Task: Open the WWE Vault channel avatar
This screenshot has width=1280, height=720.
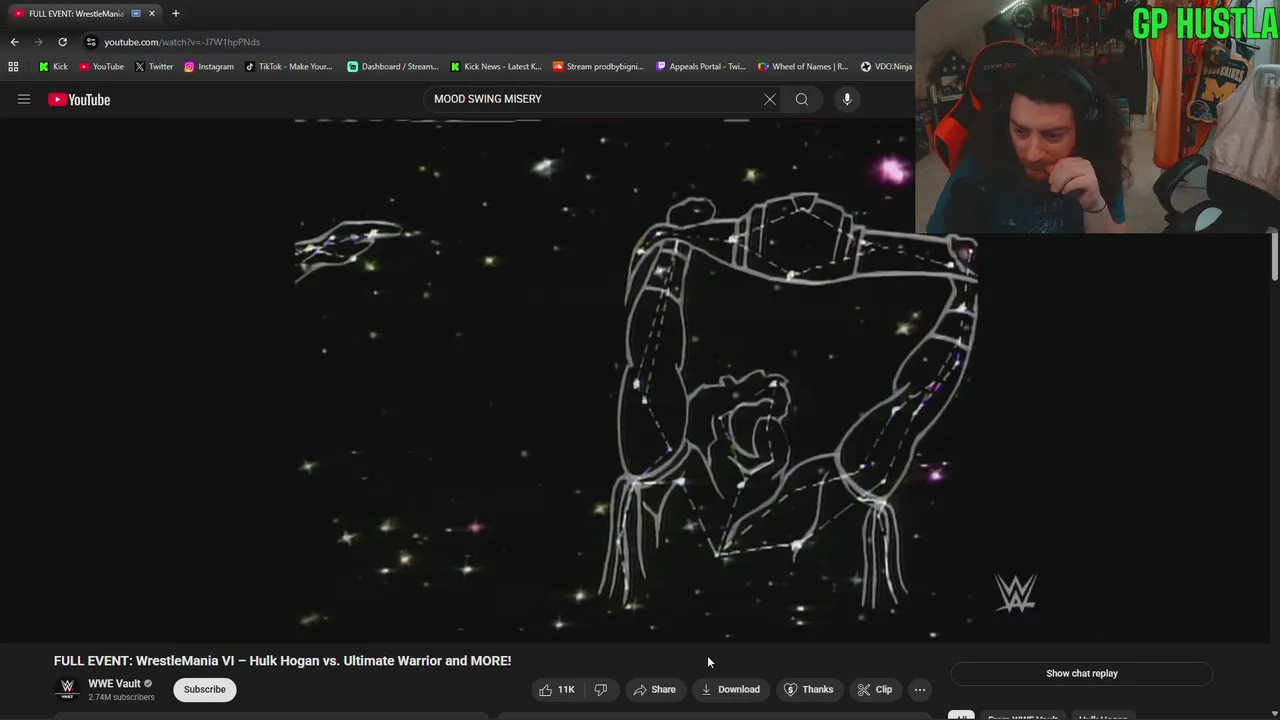Action: 67,689
